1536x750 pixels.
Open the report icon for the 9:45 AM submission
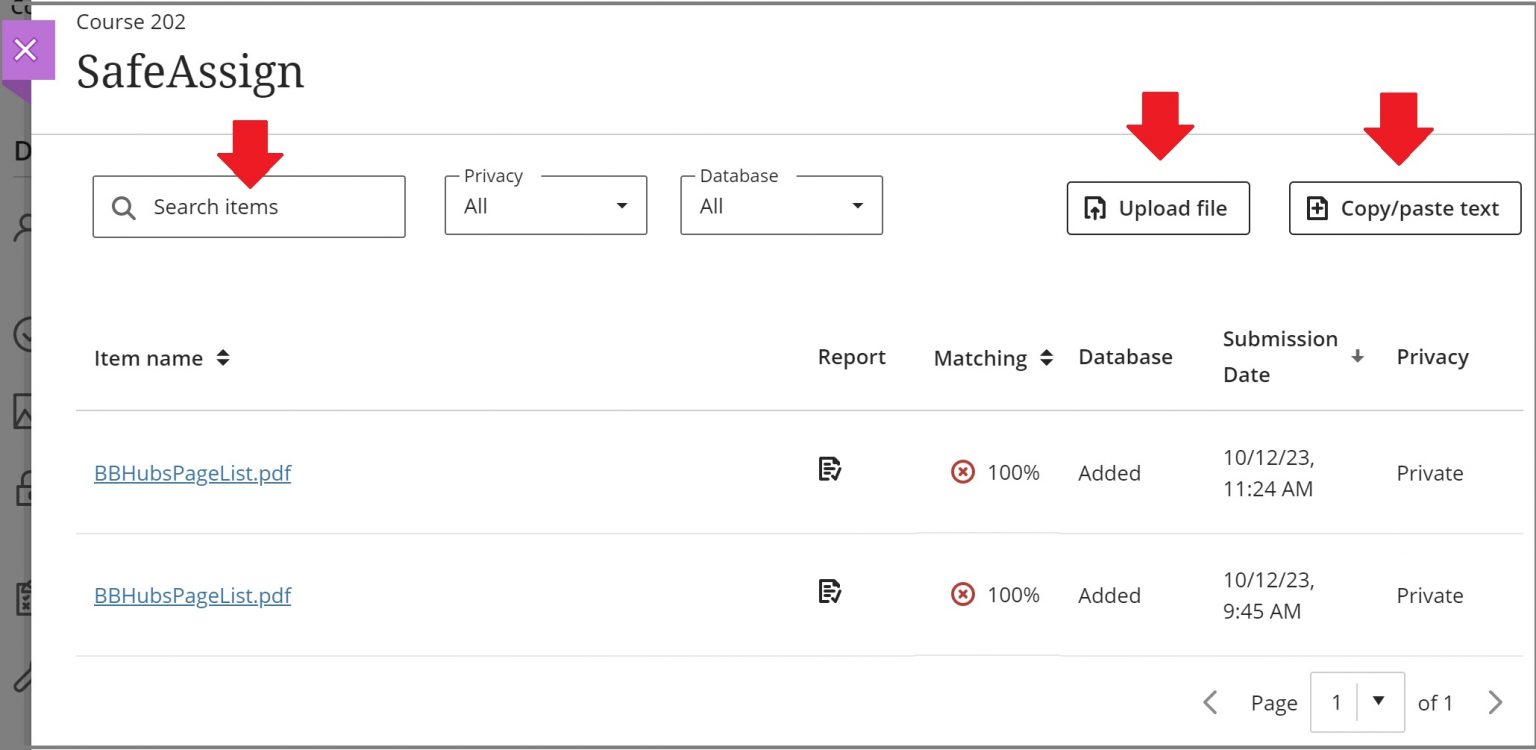pos(831,590)
